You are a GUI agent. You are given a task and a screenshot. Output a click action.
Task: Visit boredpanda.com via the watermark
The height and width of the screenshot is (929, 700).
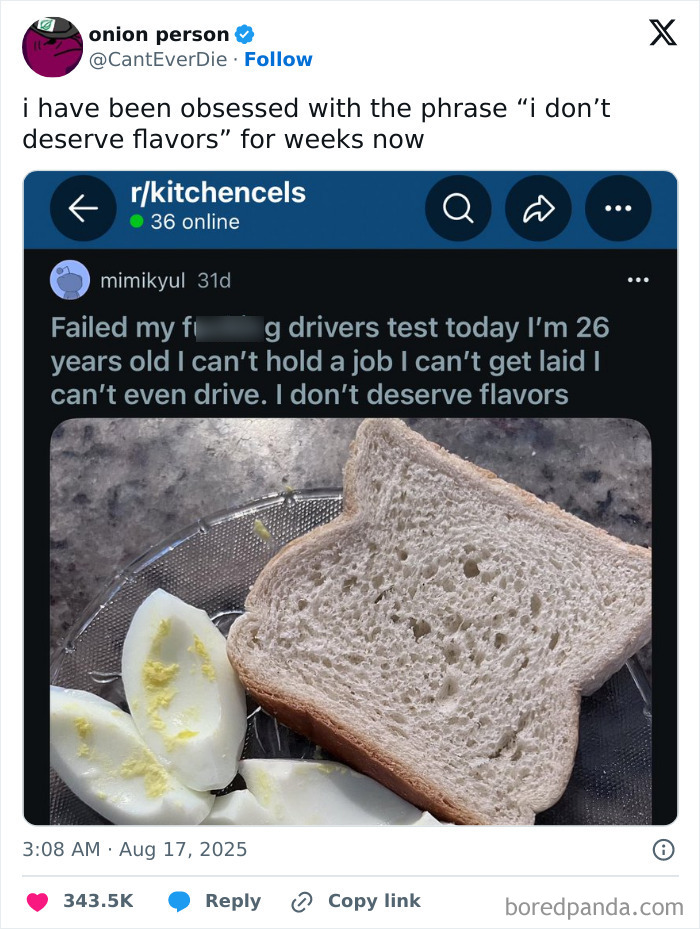(x=595, y=903)
